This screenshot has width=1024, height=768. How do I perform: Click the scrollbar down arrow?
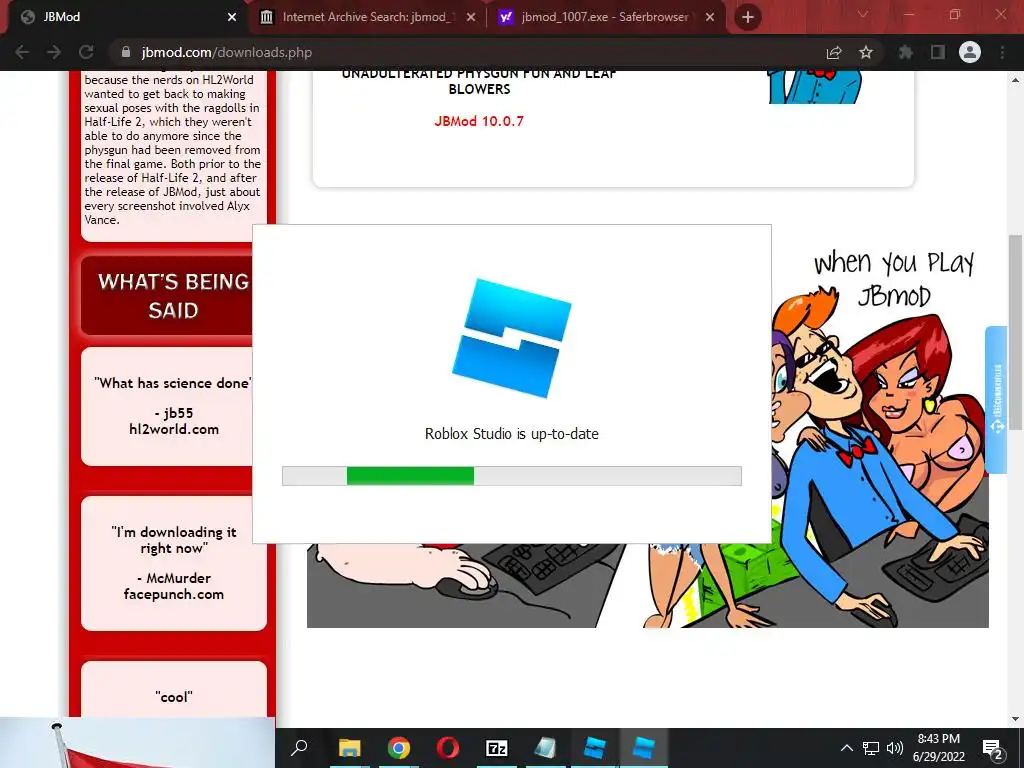pyautogui.click(x=1016, y=719)
